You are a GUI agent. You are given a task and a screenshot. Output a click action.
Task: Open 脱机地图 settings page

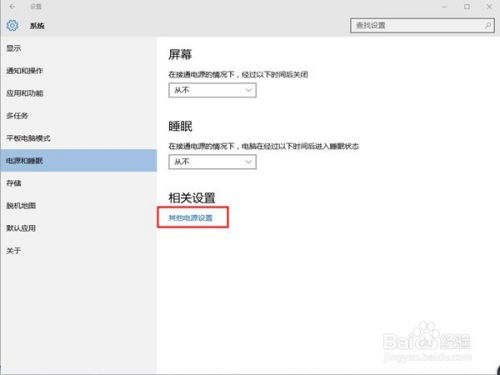pyautogui.click(x=78, y=206)
